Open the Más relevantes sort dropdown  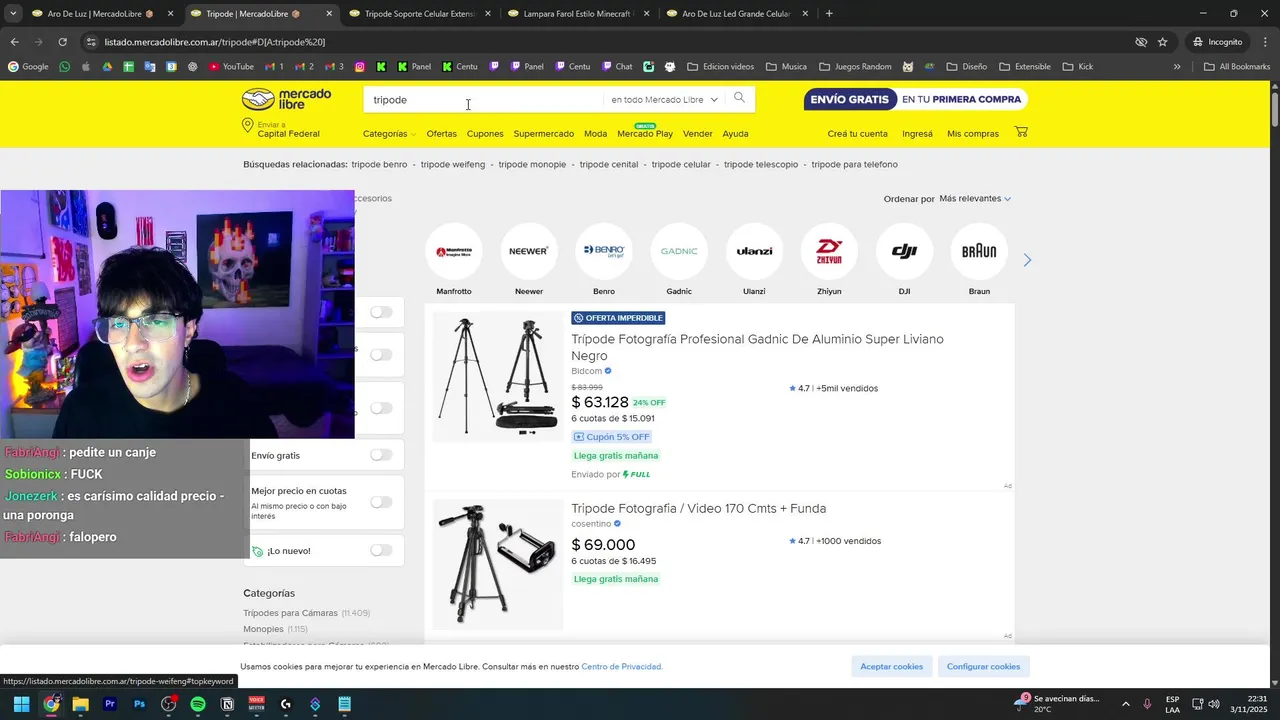(975, 199)
